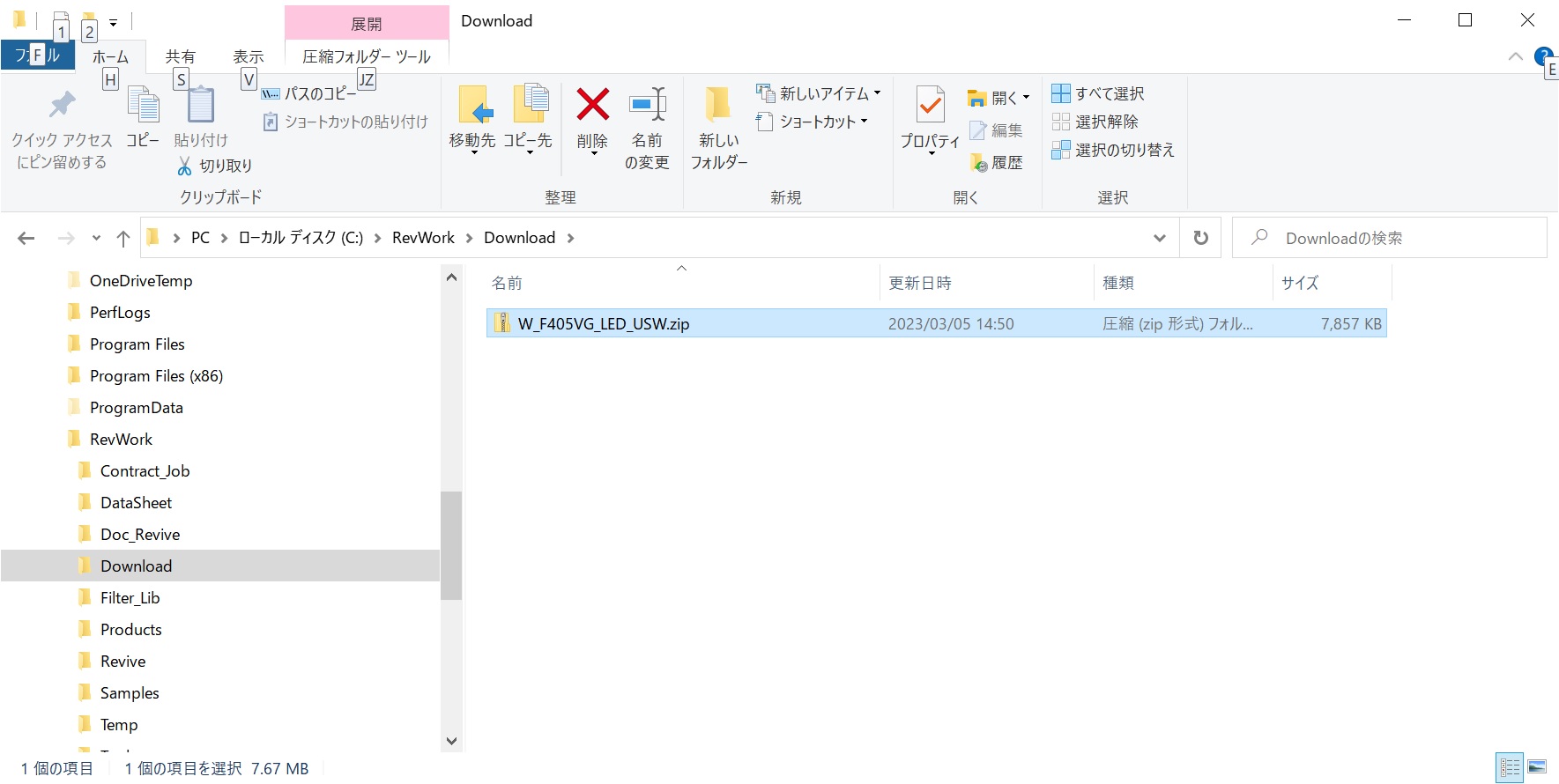Select RevWork folder in tree

point(121,440)
